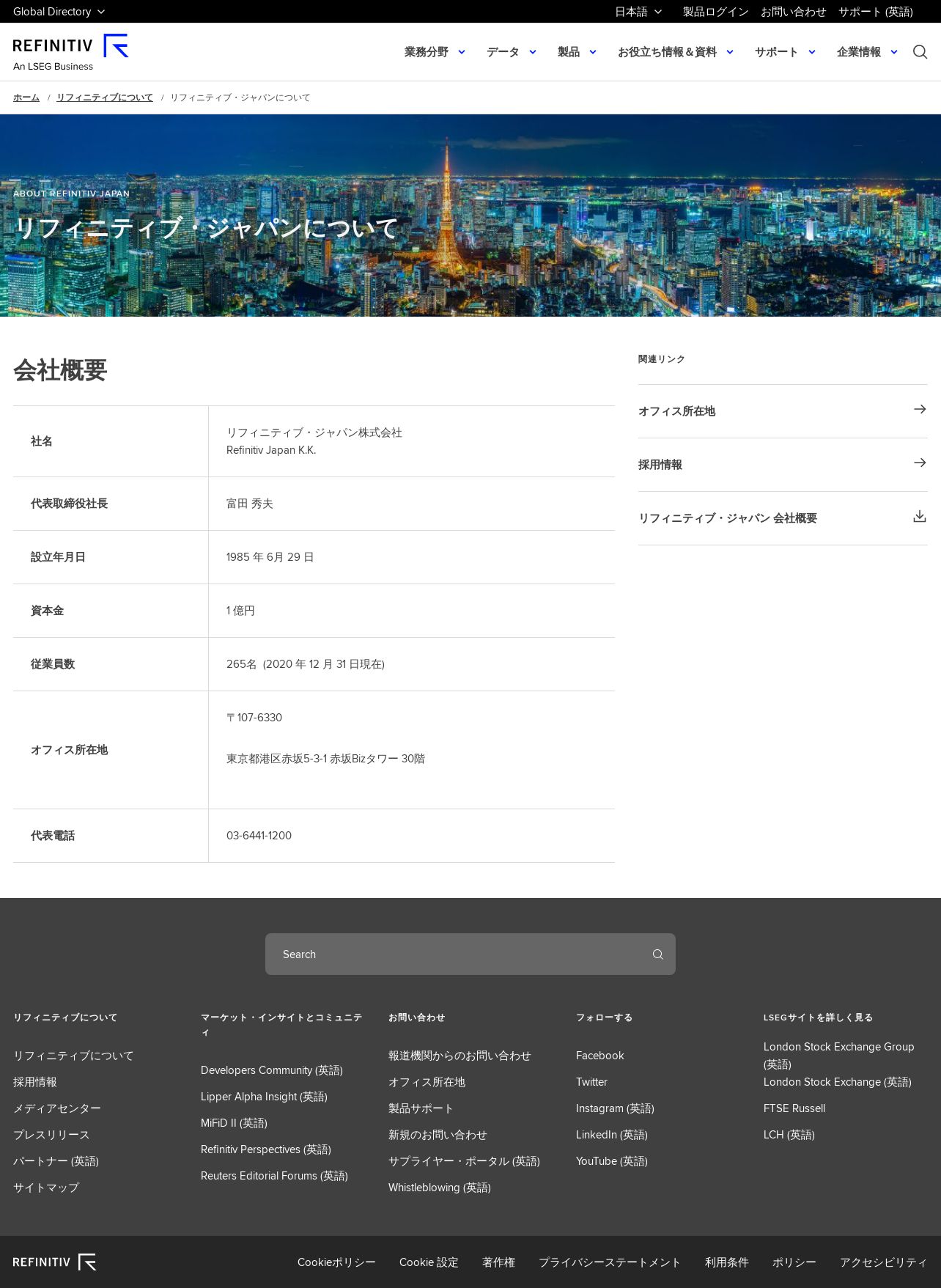Expand the データ menu chevron

533,52
